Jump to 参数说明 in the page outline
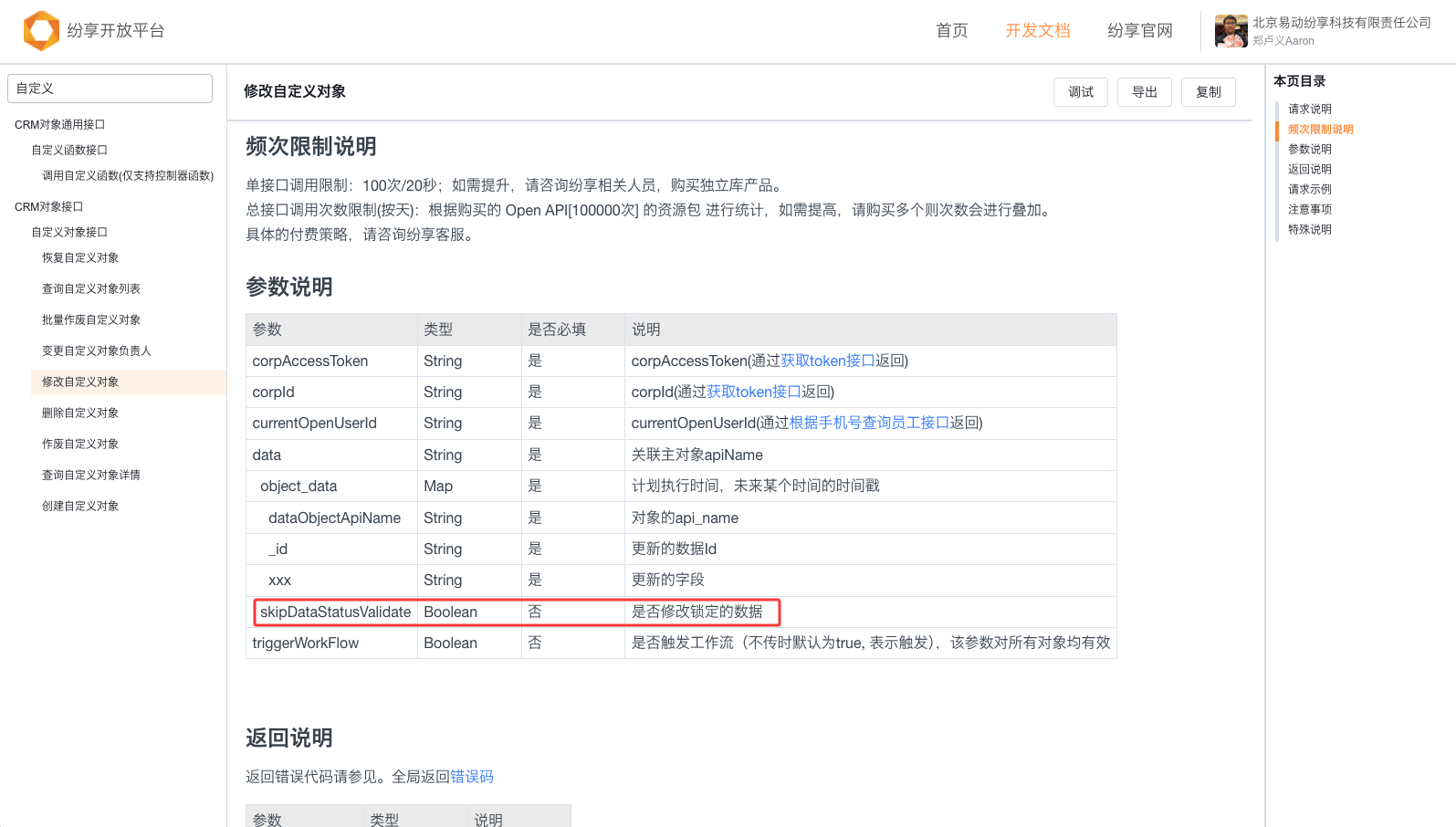This screenshot has height=827, width=1456. pos(1310,150)
